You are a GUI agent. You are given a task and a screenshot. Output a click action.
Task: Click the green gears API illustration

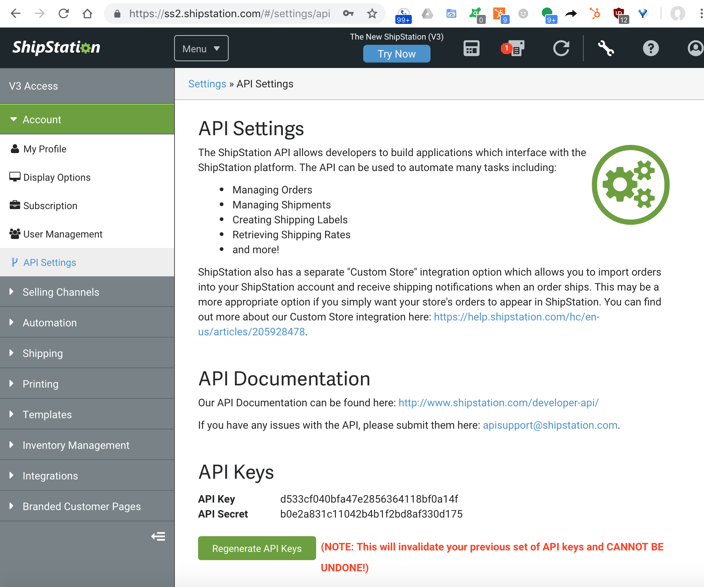[x=630, y=184]
